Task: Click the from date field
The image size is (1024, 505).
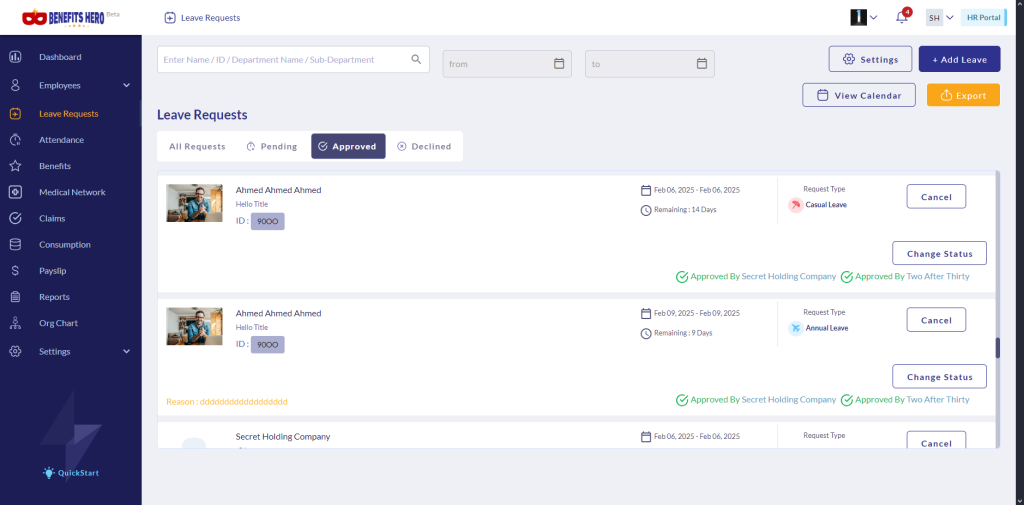Action: (x=507, y=64)
